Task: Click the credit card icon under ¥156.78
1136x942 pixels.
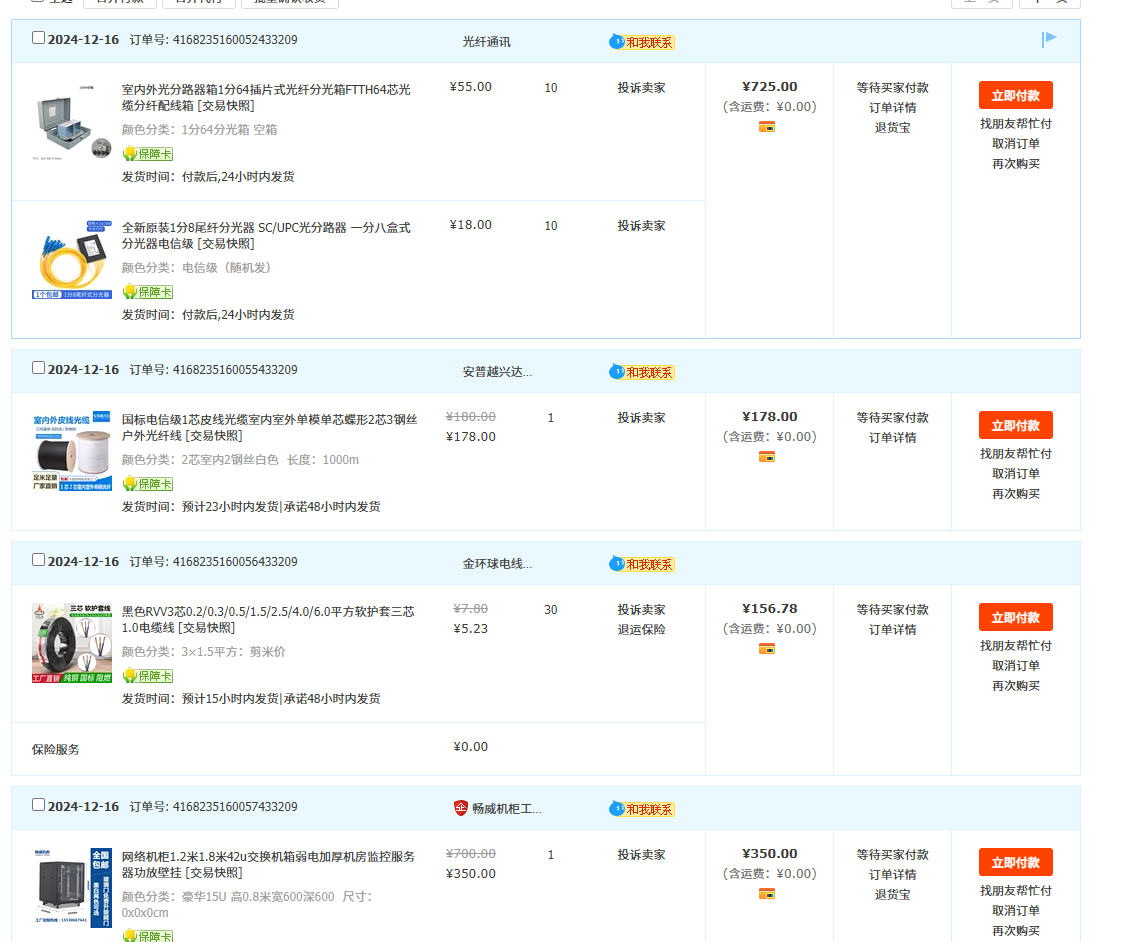Action: coord(767,649)
